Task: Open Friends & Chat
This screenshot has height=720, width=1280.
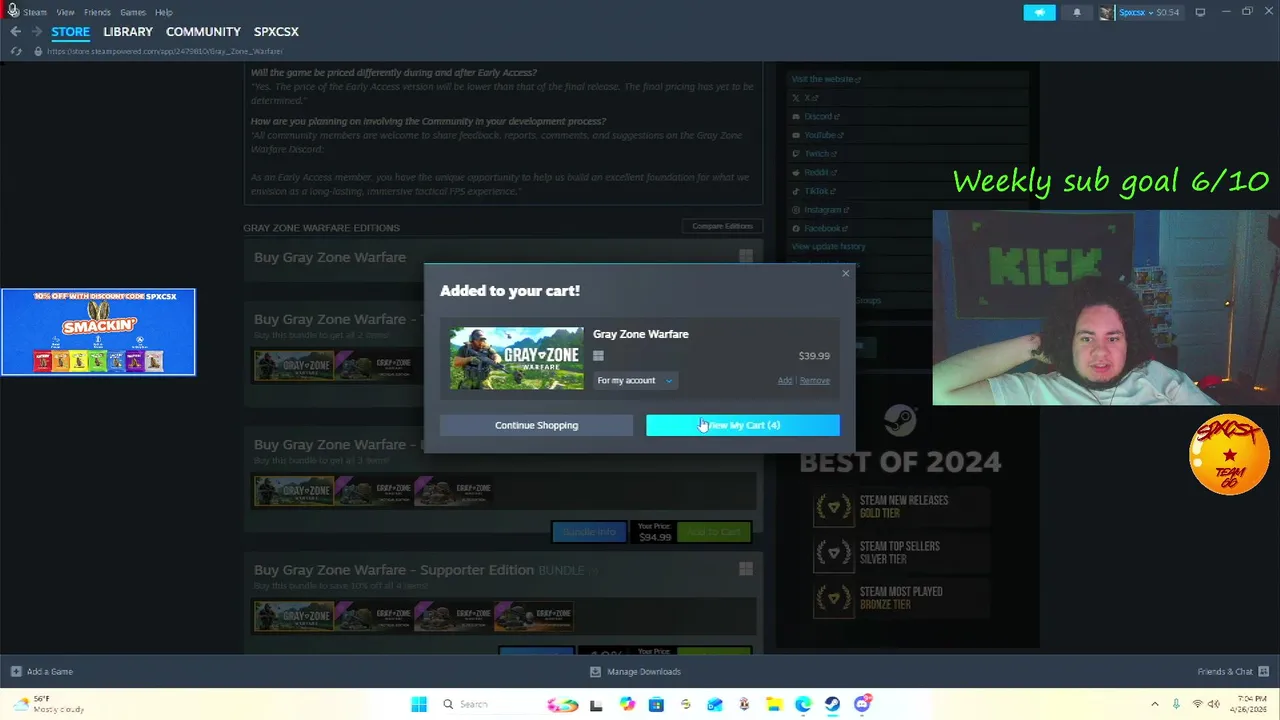Action: click(1233, 671)
